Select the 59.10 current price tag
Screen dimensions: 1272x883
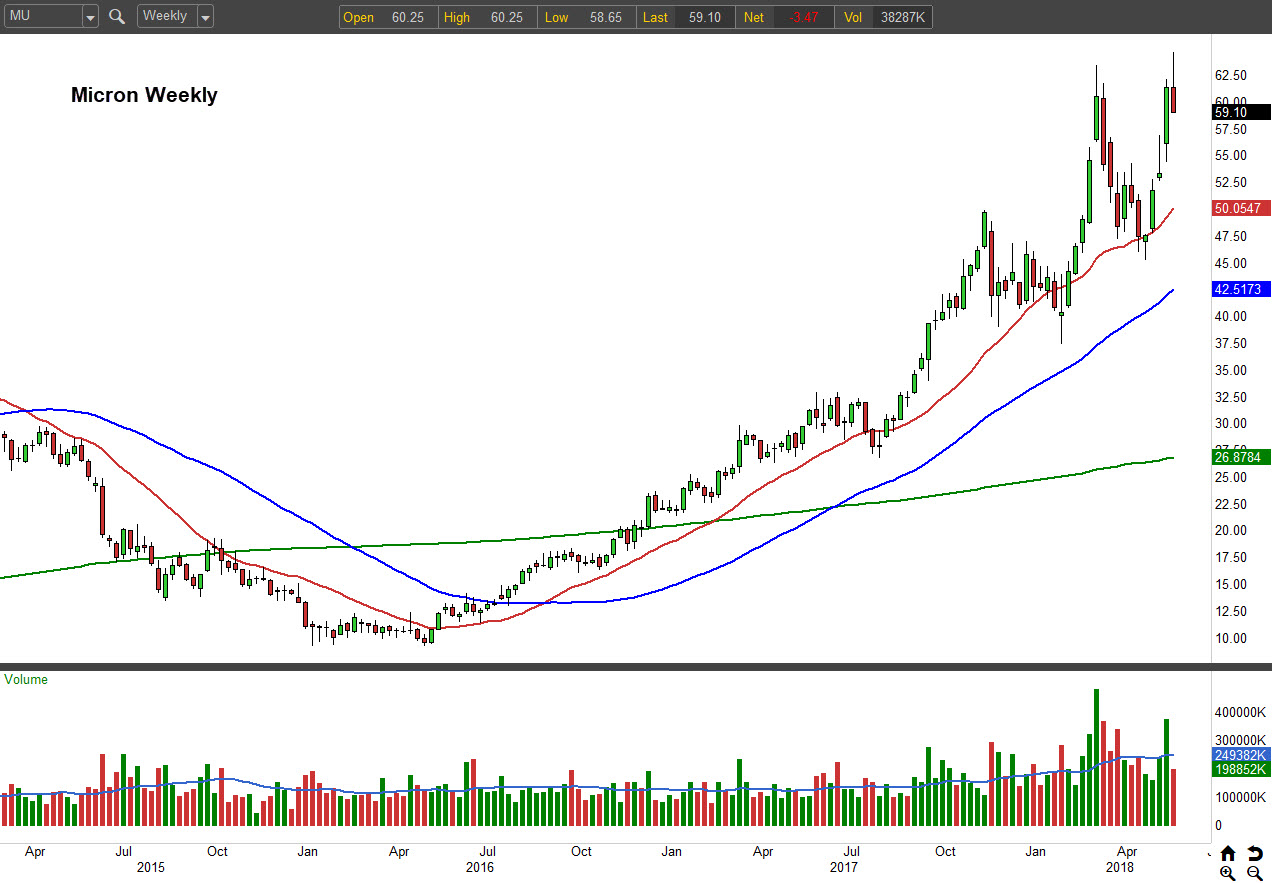tap(1241, 112)
